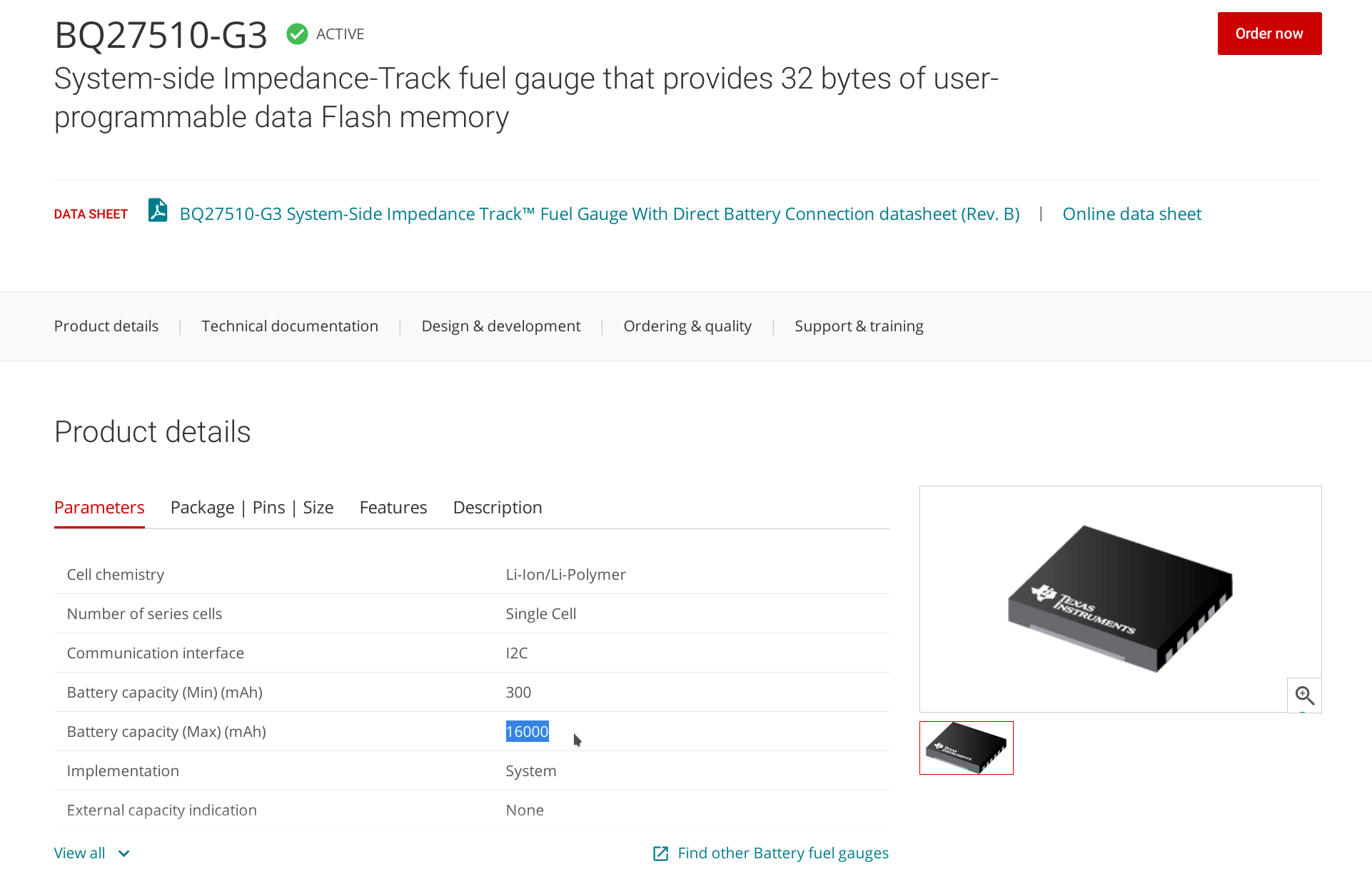Click the DATA SHEET red label

point(91,214)
